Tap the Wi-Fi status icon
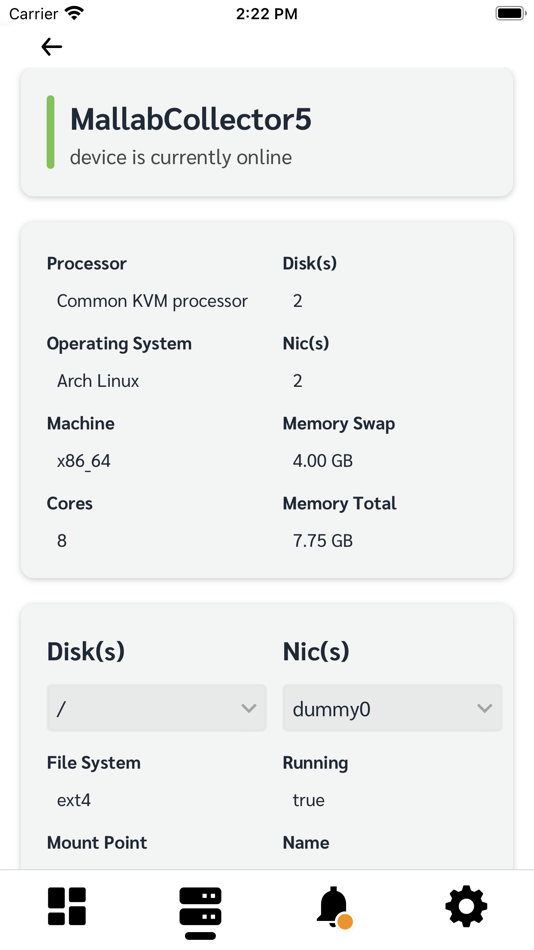Viewport: 534px width, 950px height. click(75, 13)
